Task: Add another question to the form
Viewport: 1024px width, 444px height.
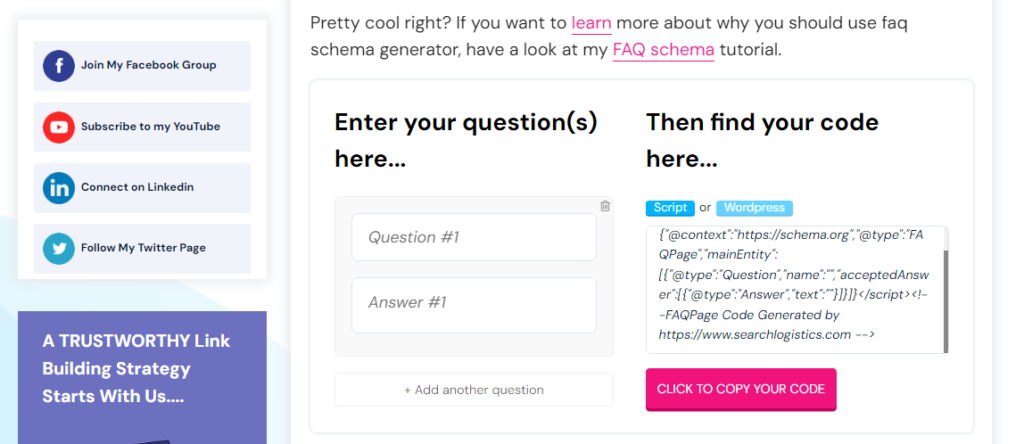Action: (x=474, y=390)
